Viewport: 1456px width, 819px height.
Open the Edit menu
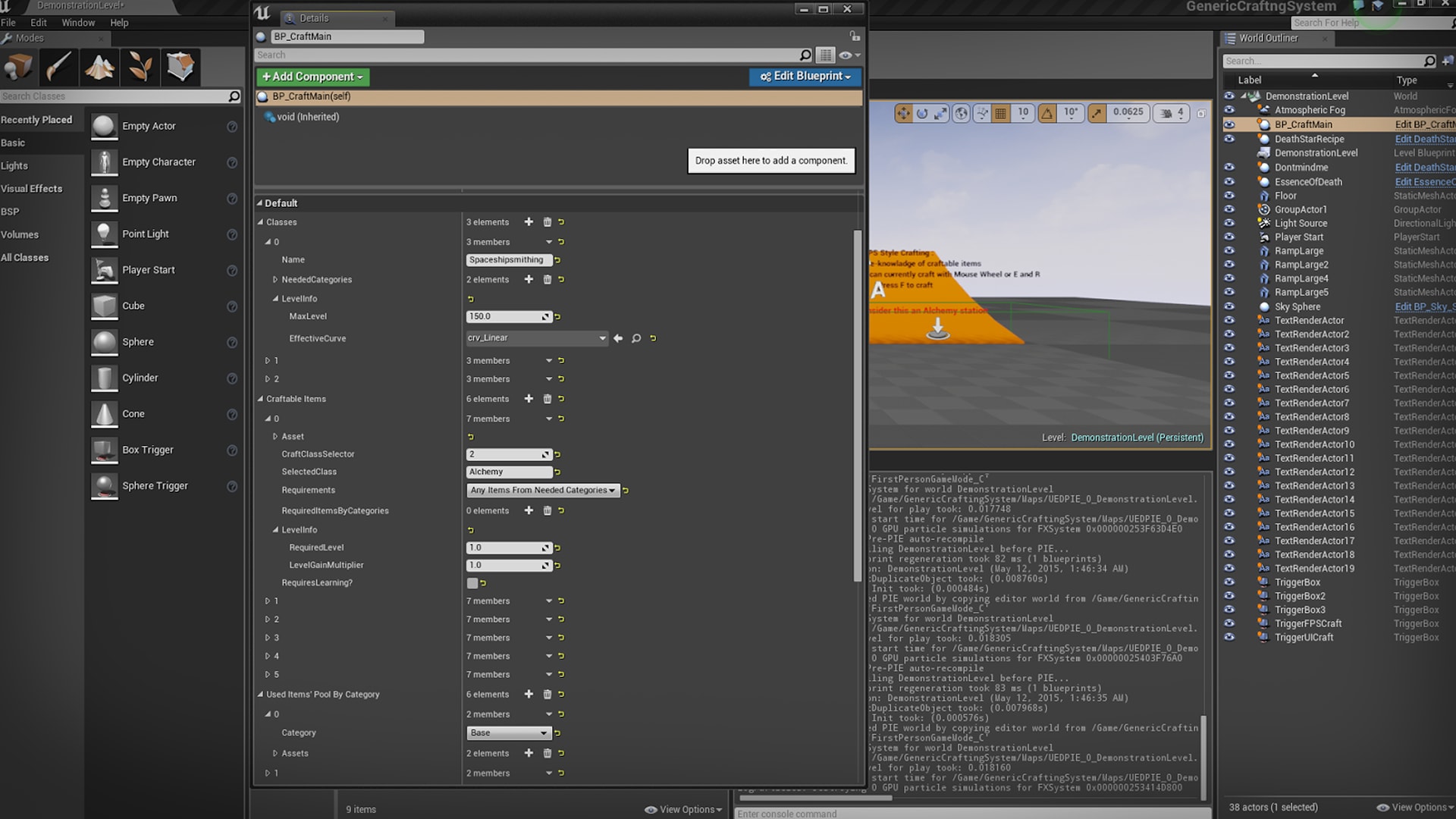coord(39,23)
